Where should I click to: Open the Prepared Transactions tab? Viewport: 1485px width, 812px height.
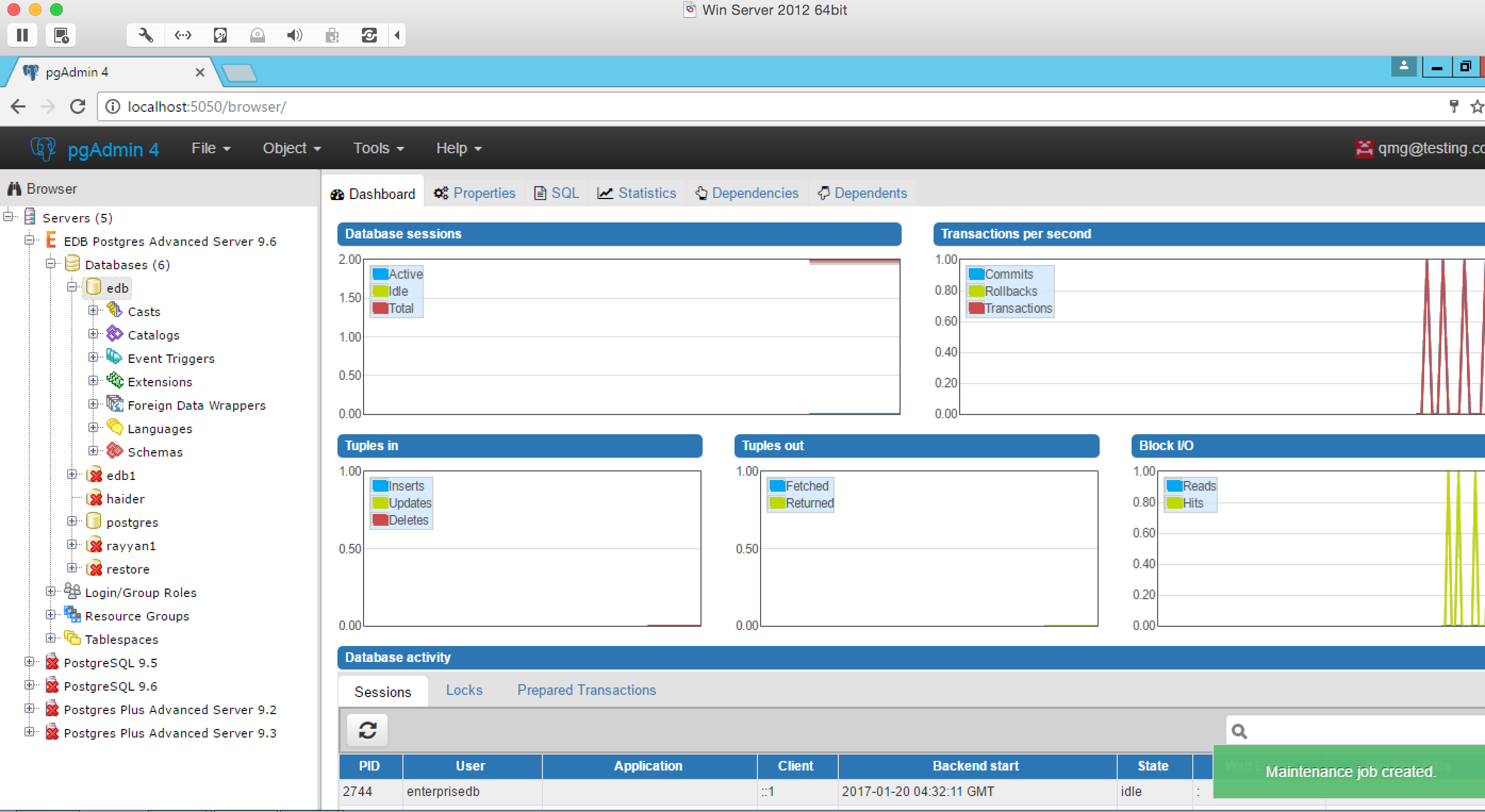(586, 690)
